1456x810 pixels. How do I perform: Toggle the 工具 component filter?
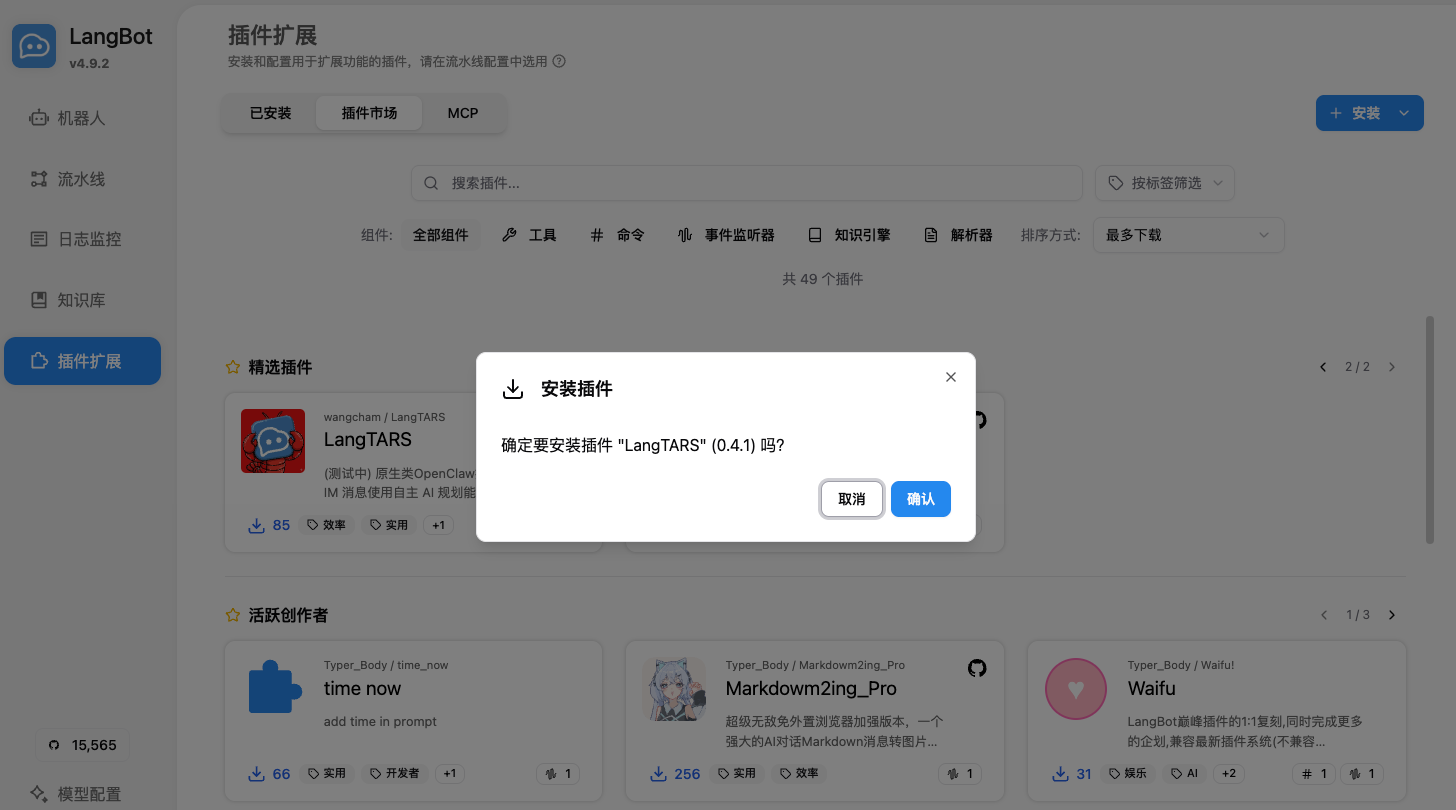pos(530,234)
